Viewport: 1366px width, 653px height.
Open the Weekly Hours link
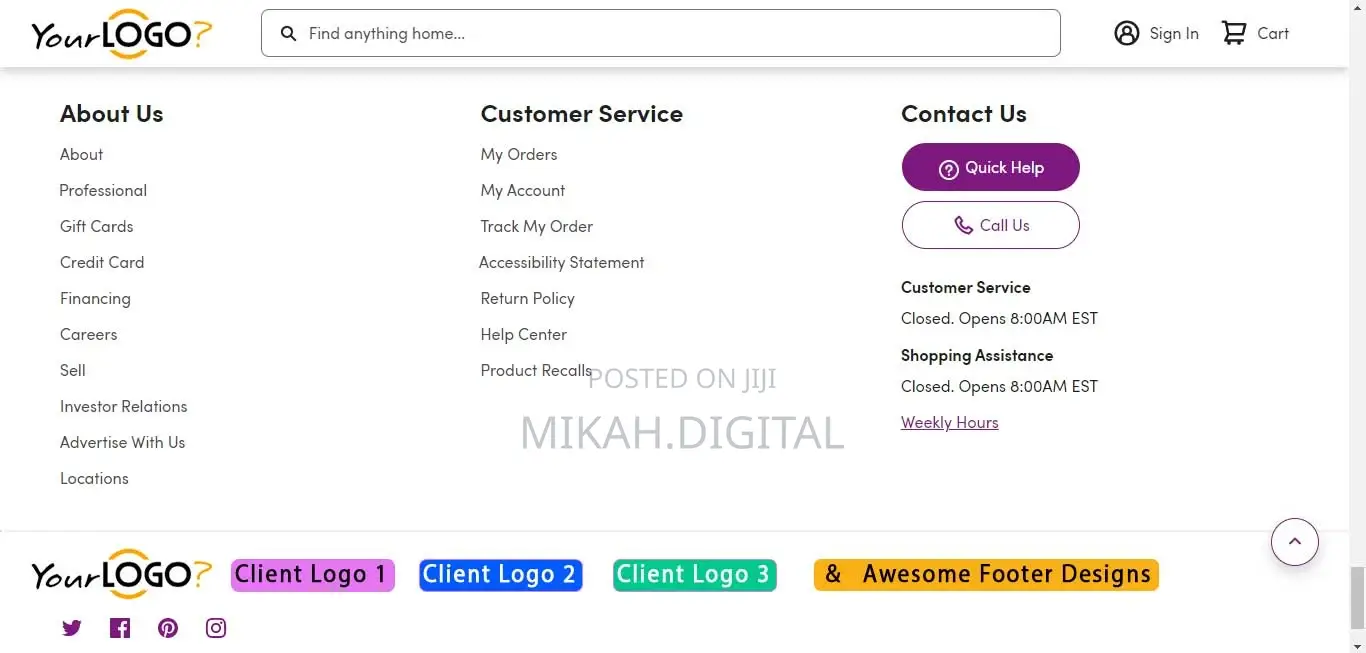949,422
